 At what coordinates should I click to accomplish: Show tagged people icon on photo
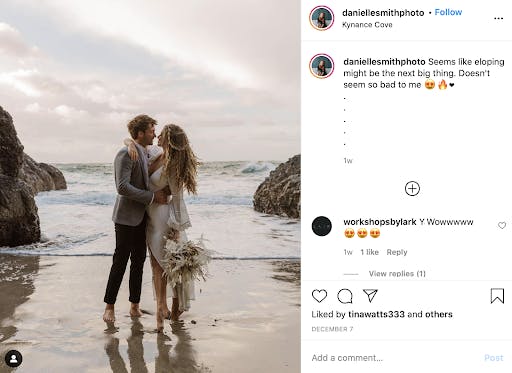pos(14,359)
